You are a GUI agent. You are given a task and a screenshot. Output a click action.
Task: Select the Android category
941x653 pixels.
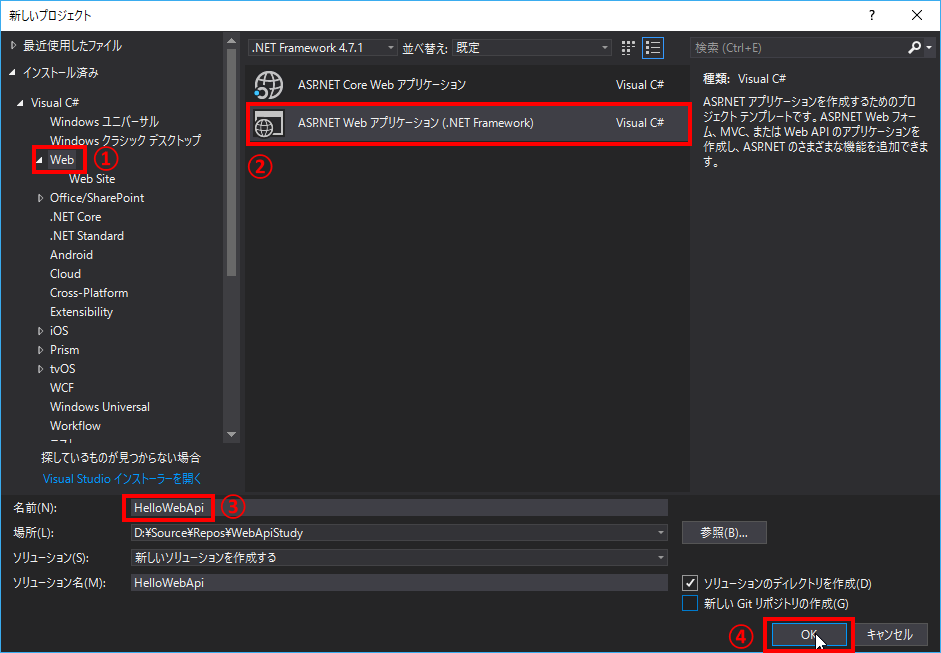click(71, 255)
